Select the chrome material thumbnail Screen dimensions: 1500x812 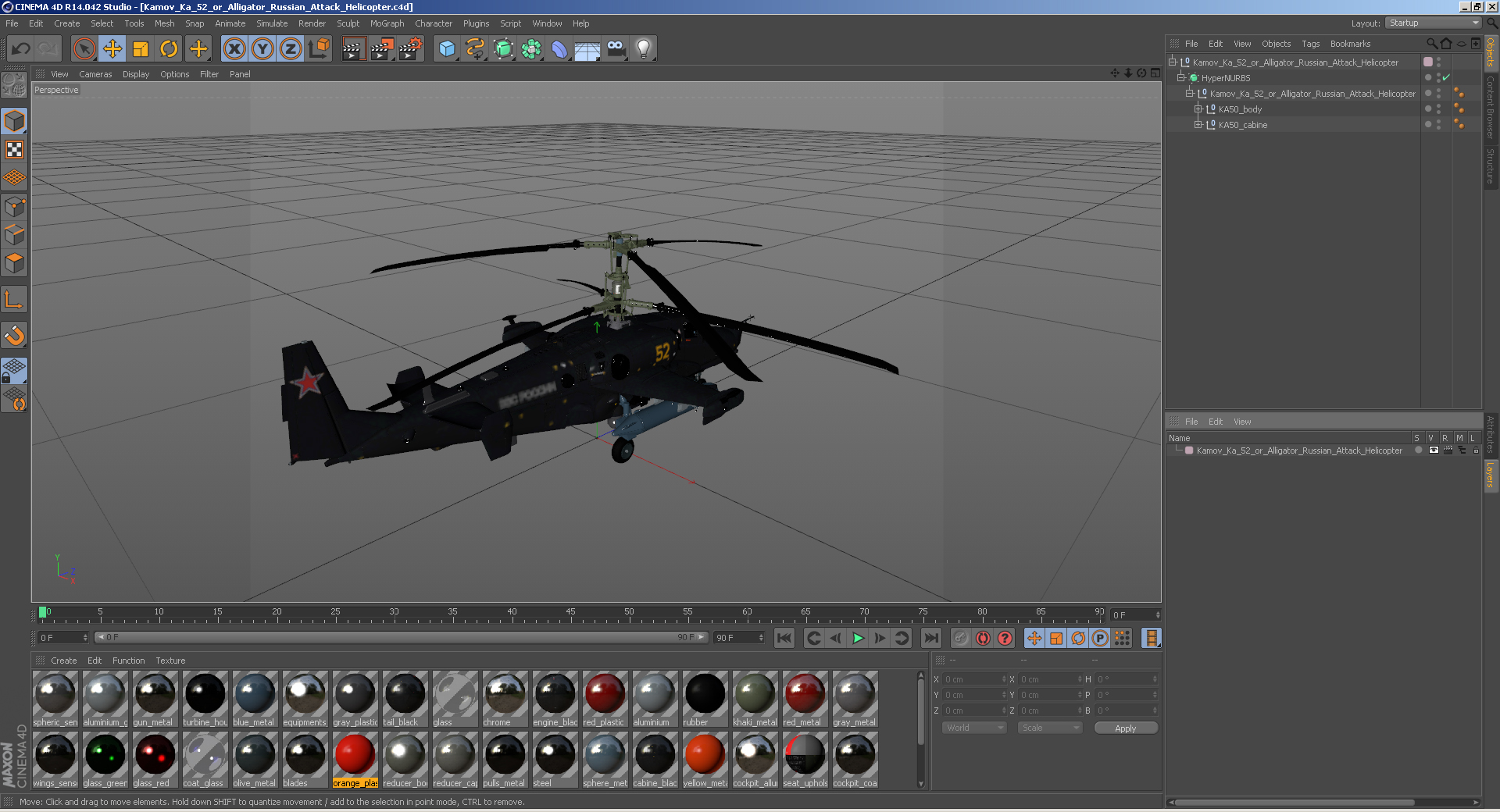[505, 699]
